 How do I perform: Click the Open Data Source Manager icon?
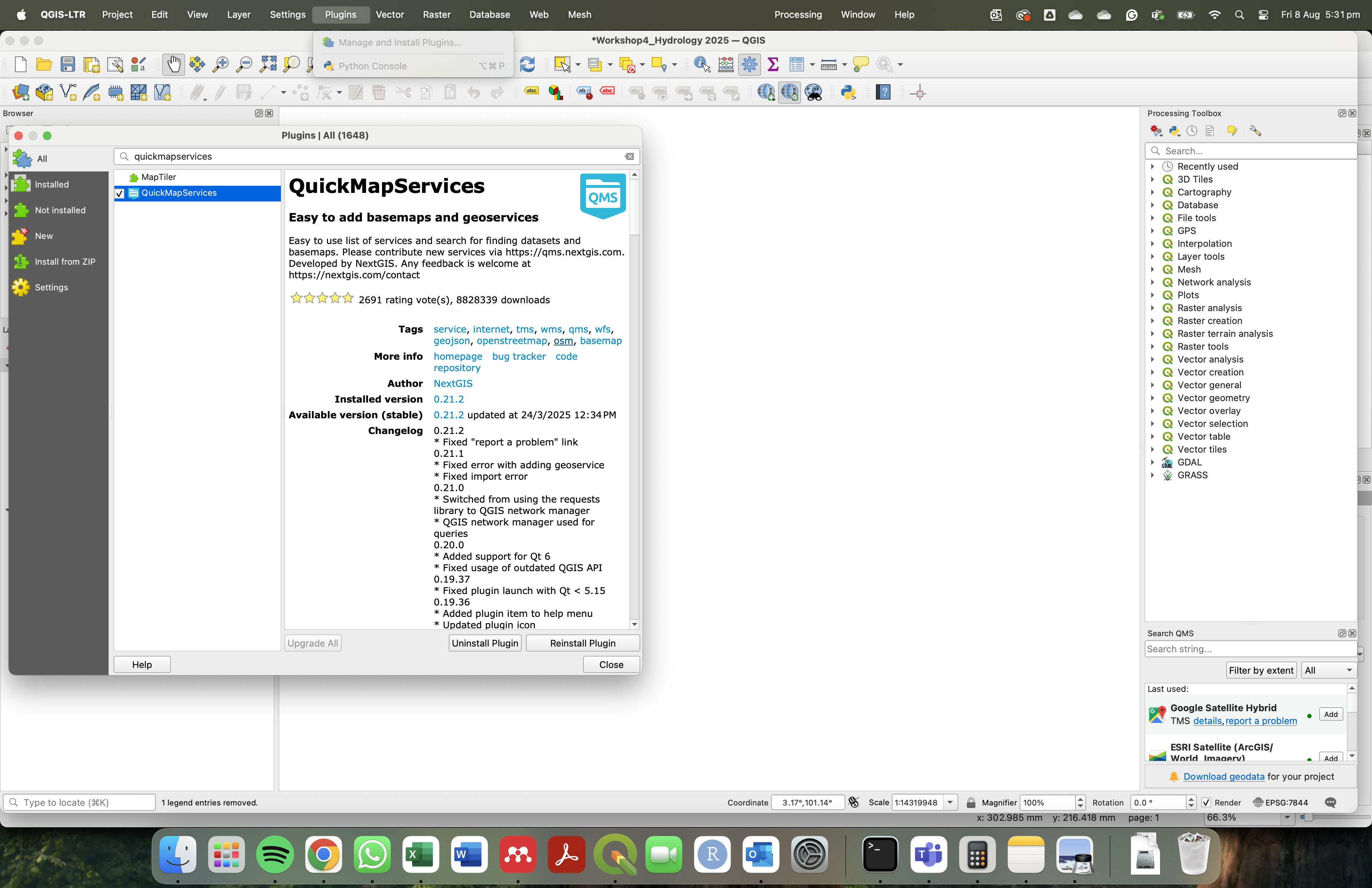point(21,92)
